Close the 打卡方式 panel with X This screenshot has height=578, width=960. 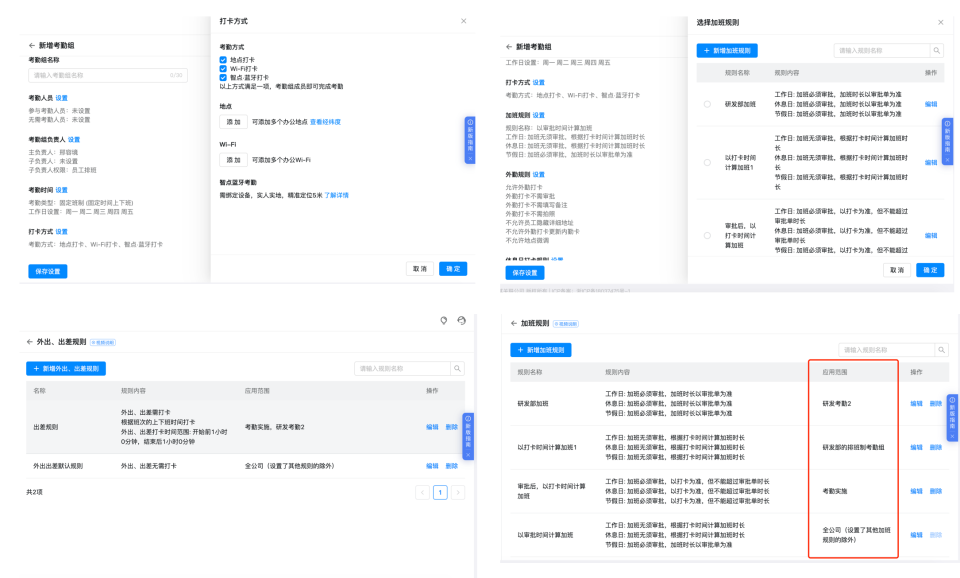point(463,21)
